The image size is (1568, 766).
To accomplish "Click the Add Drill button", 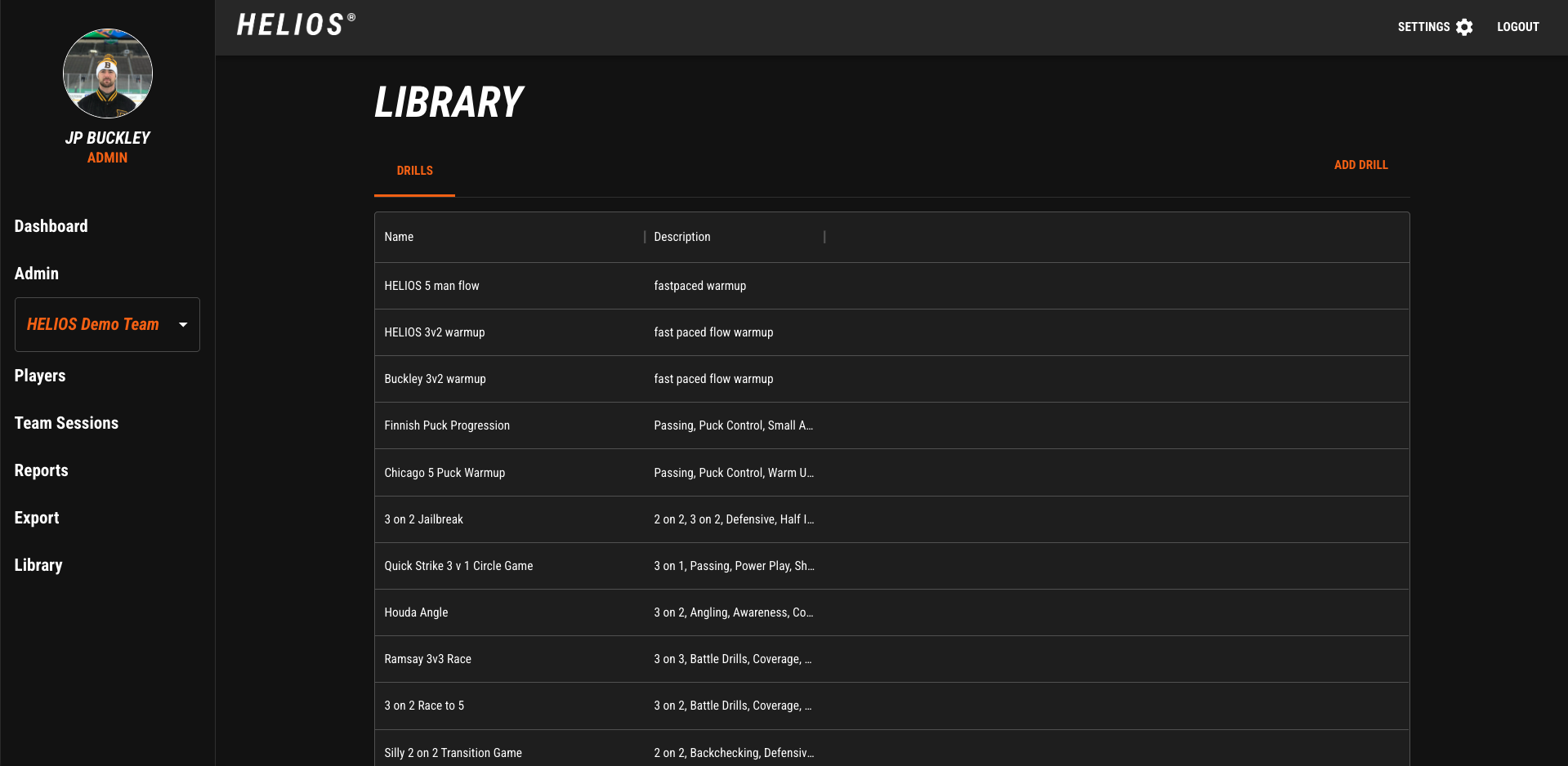I will coord(1360,165).
